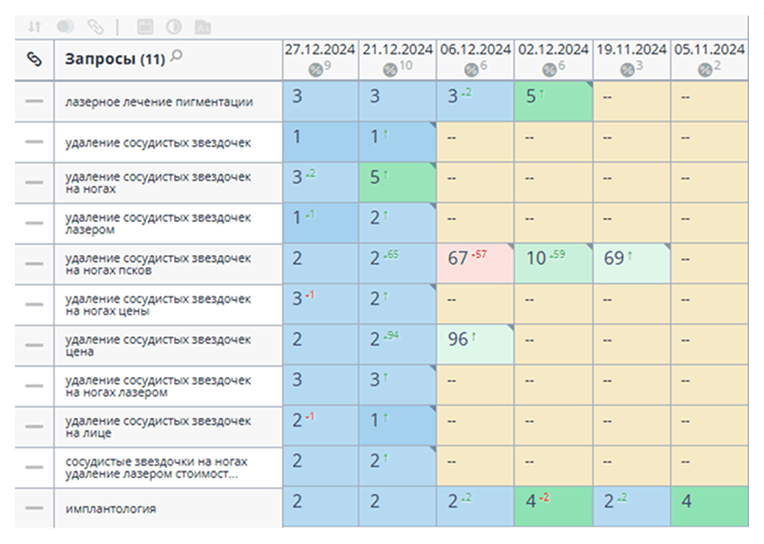Image resolution: width=764 pixels, height=544 pixels.
Task: Click dash icon beside звездочек на ногах псков
Action: click(x=34, y=264)
